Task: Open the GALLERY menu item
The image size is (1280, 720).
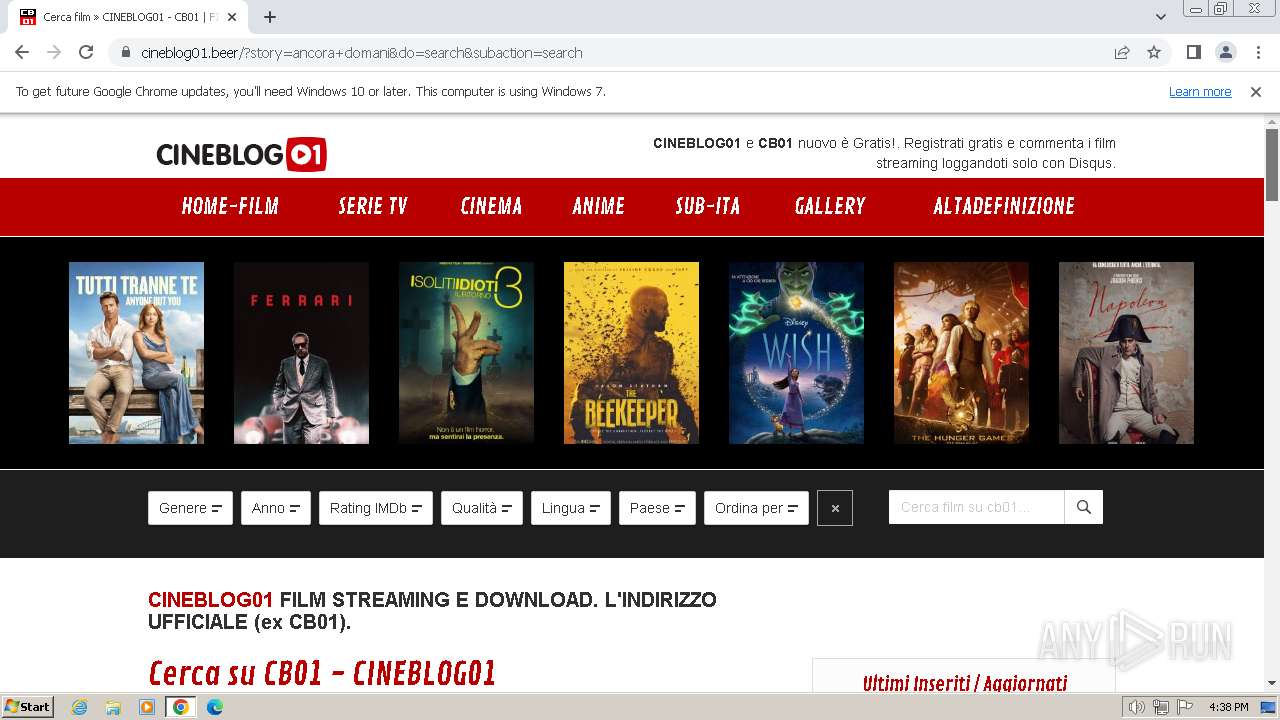Action: (x=830, y=206)
